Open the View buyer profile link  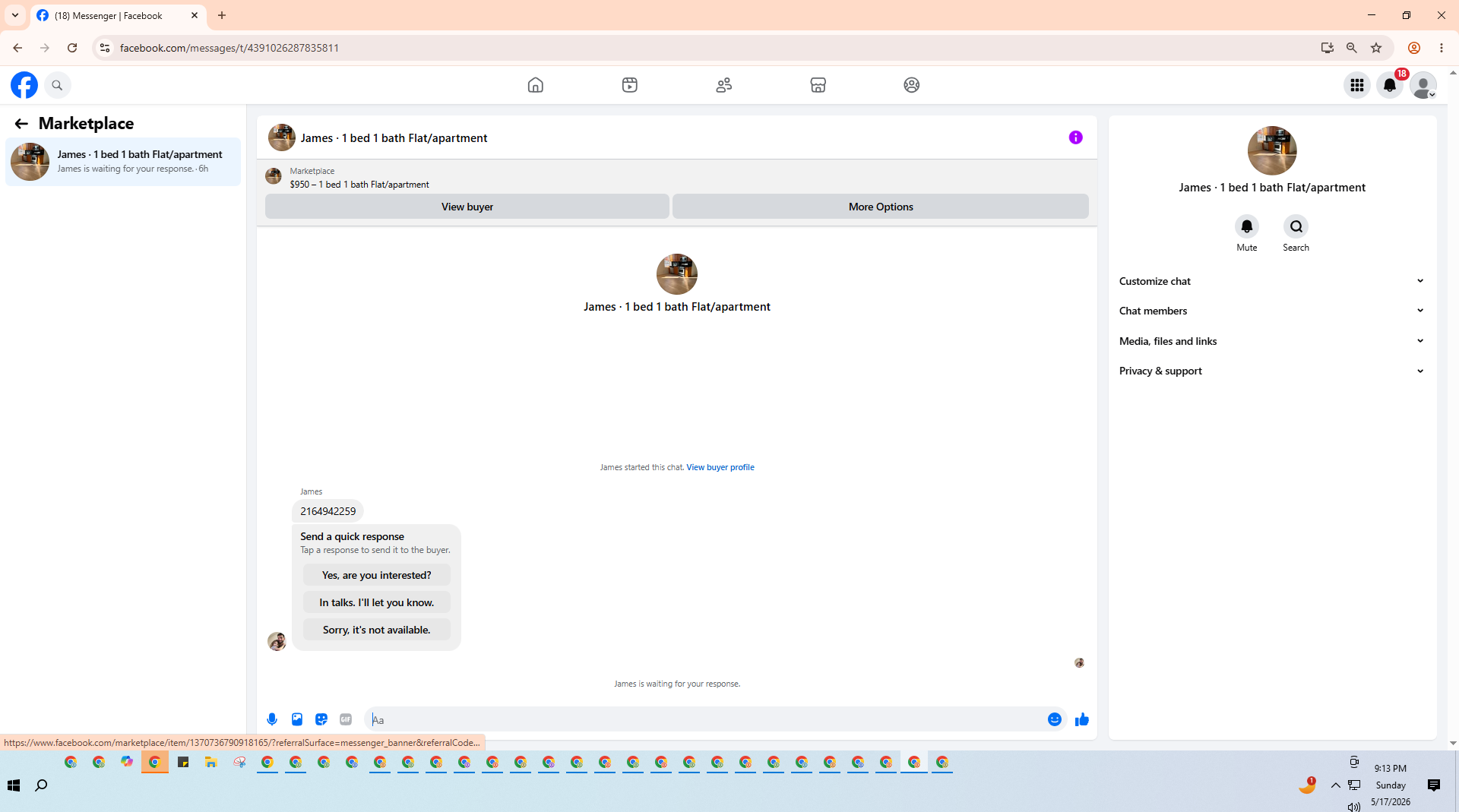pyautogui.click(x=720, y=467)
